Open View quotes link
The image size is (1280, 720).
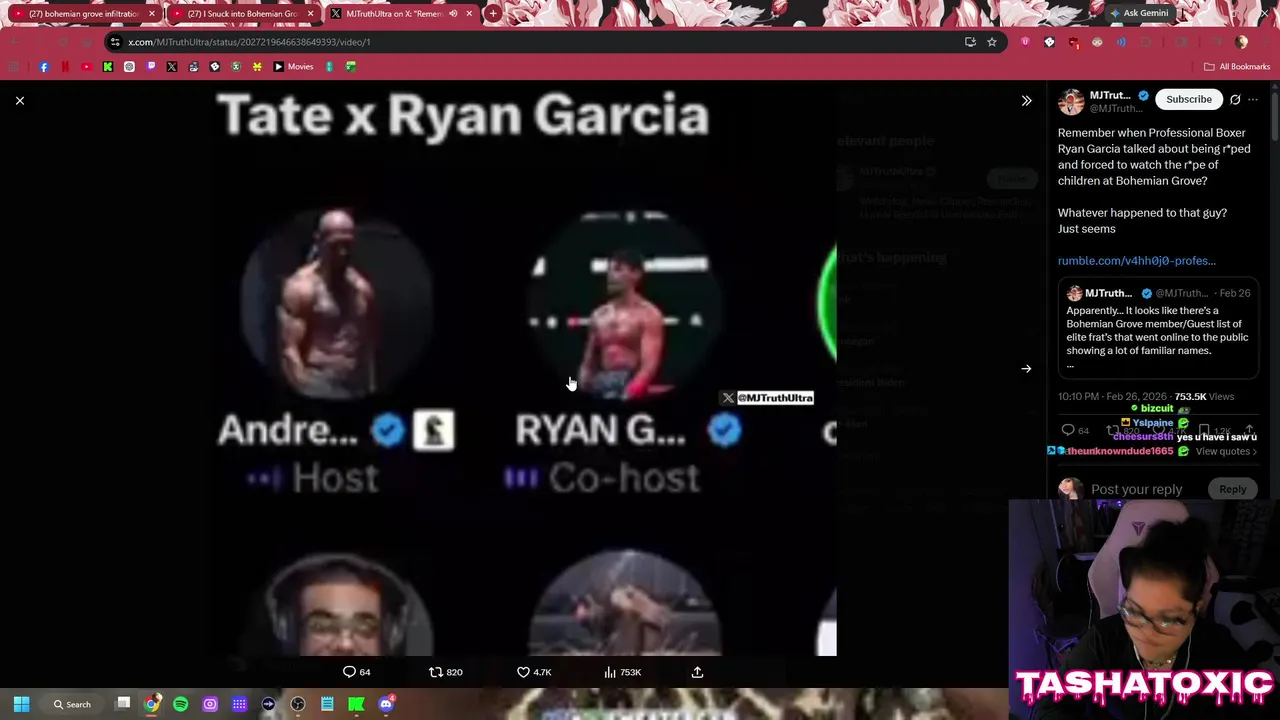[1226, 452]
